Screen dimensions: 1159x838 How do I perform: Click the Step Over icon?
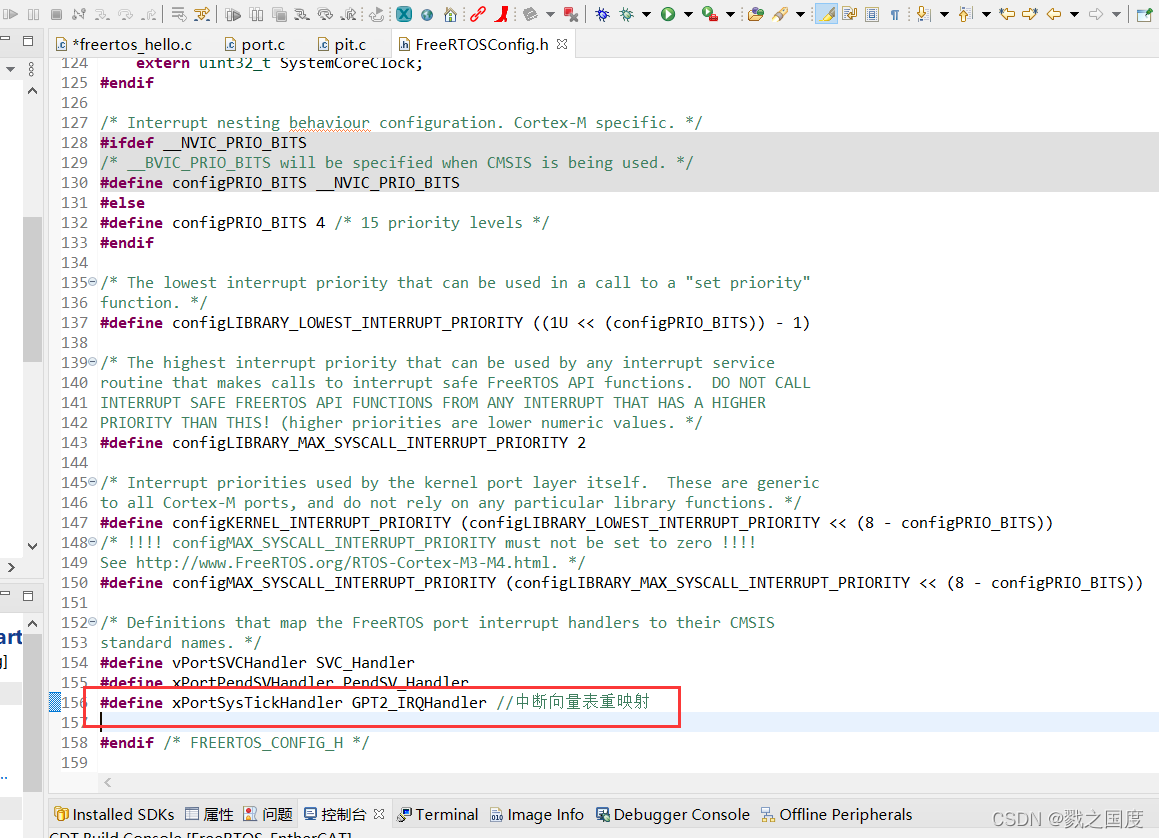(125, 14)
